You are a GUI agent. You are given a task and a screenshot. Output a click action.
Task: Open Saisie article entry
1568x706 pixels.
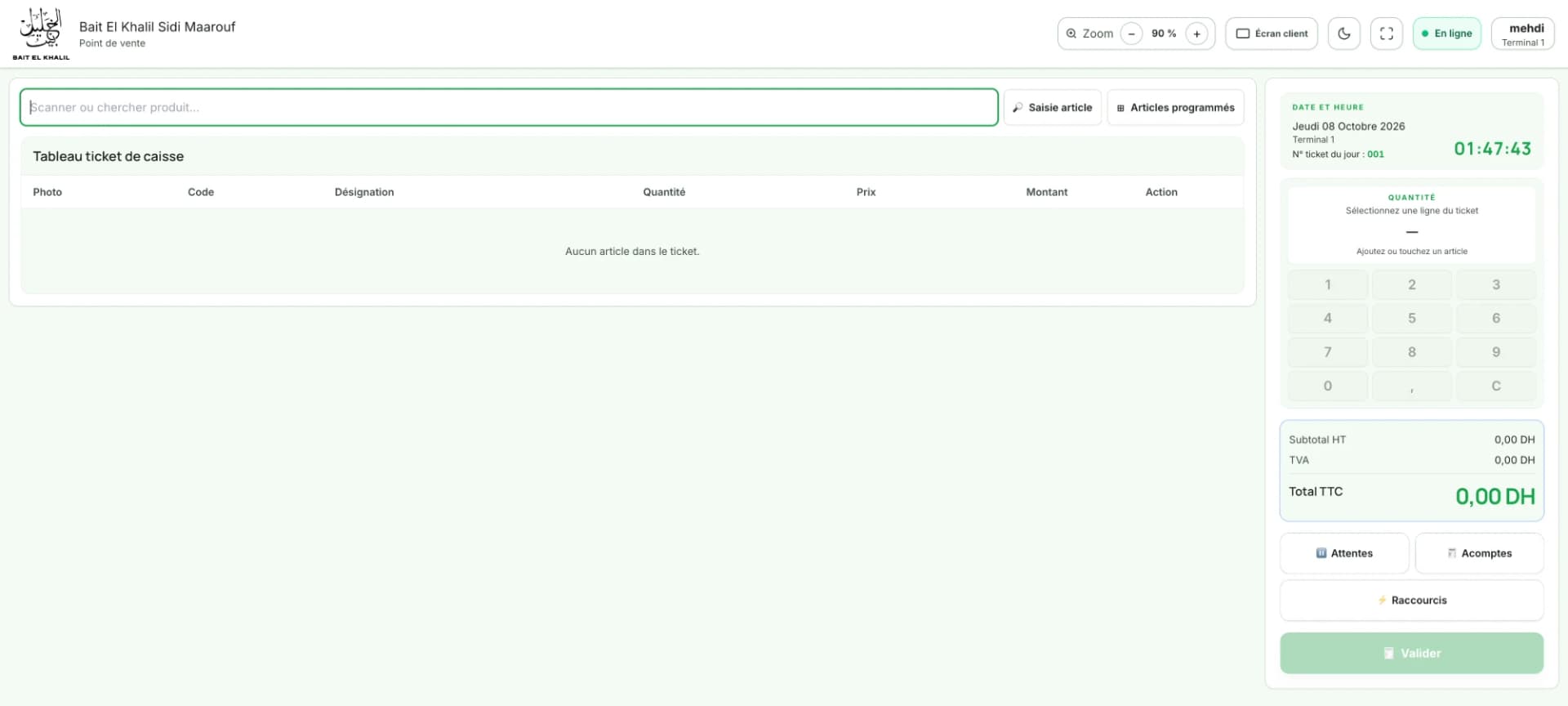click(x=1053, y=107)
